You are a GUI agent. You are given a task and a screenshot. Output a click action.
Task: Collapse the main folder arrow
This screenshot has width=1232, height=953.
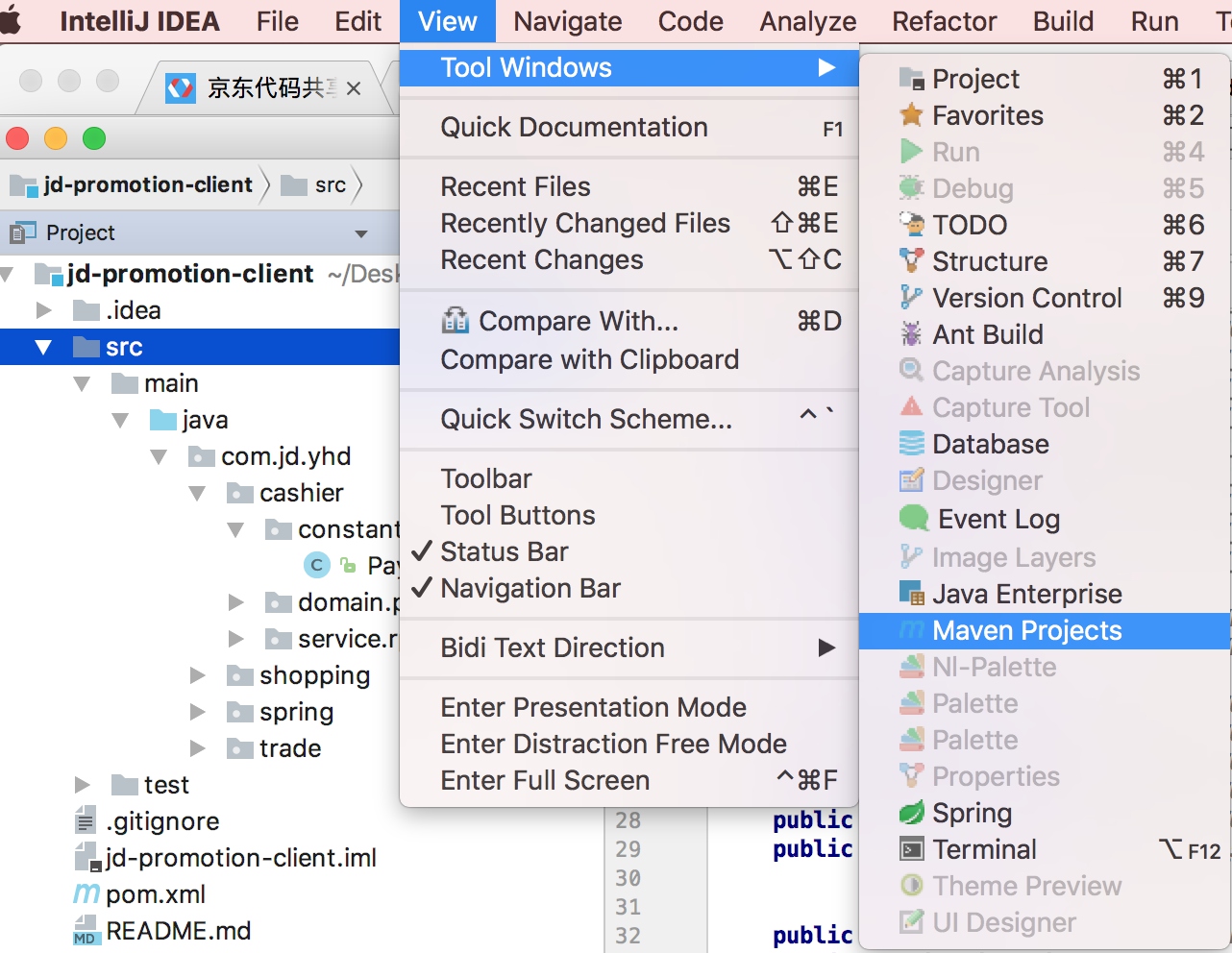[82, 384]
